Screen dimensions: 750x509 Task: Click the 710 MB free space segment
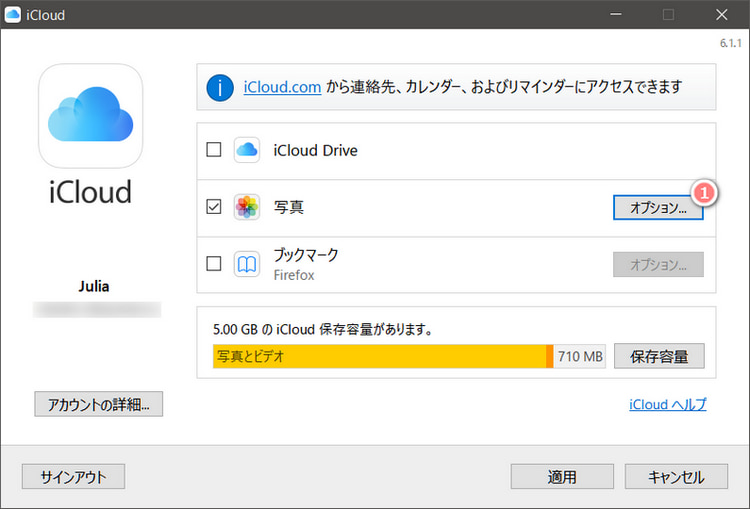click(x=580, y=356)
